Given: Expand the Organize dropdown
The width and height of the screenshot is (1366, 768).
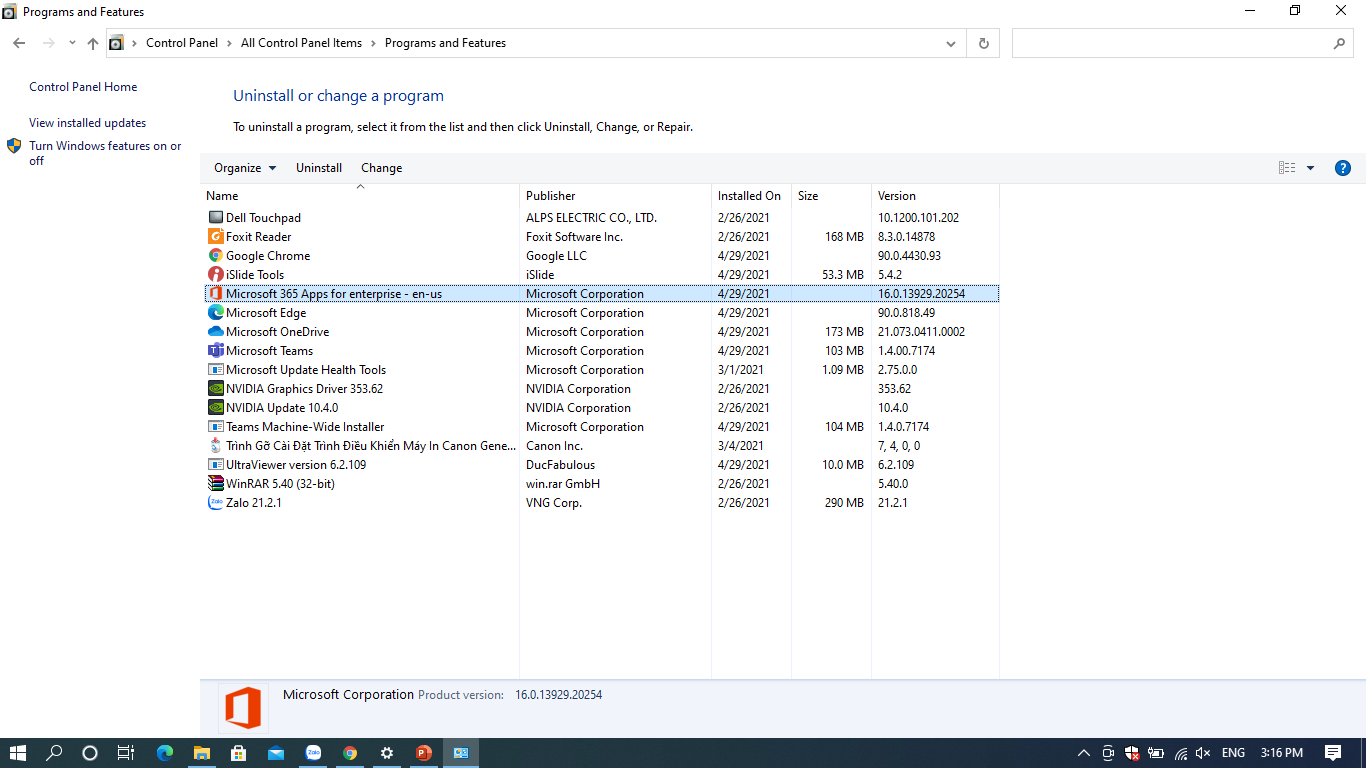Looking at the screenshot, I should (245, 168).
